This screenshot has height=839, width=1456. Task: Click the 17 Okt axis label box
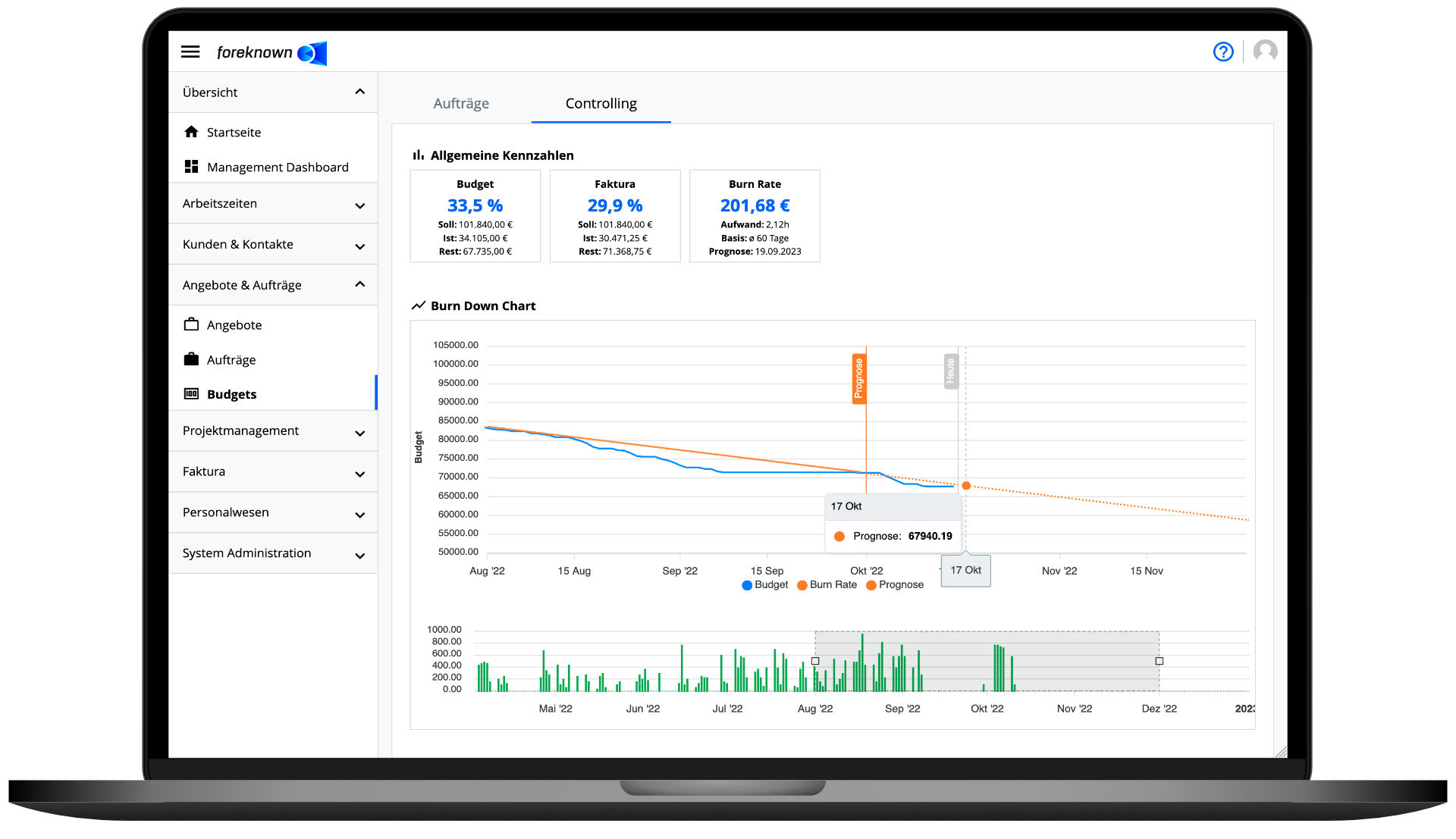click(x=965, y=570)
